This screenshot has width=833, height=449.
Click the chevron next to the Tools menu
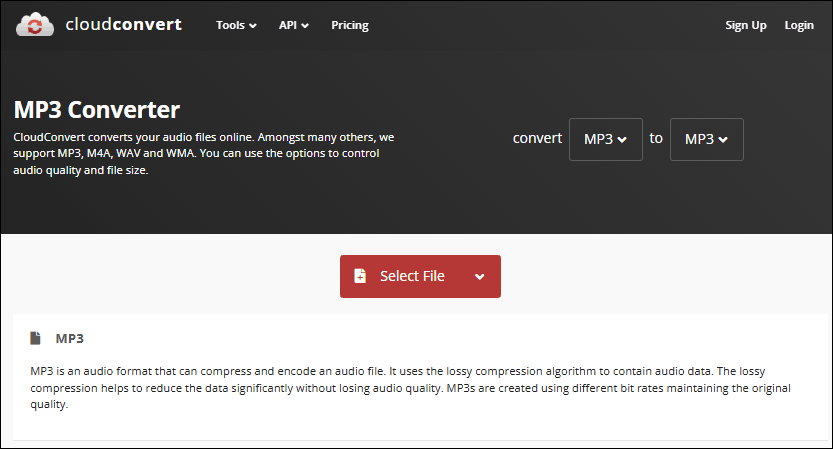pyautogui.click(x=253, y=26)
